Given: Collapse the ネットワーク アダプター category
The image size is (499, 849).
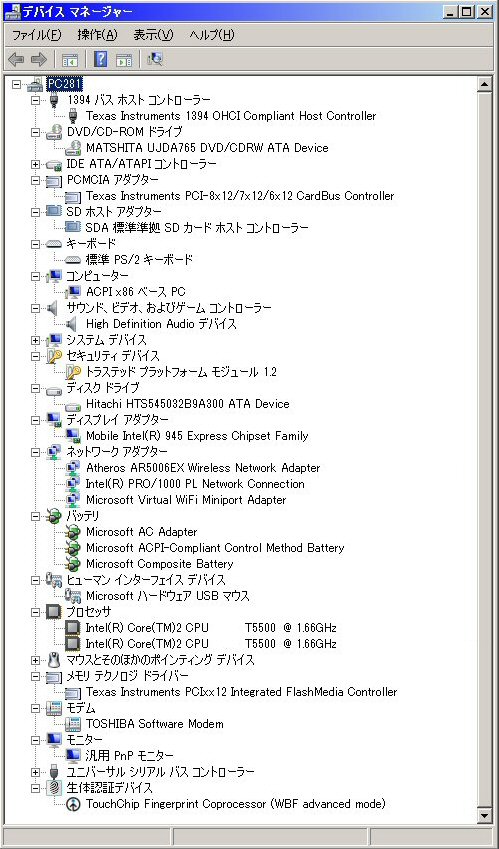Looking at the screenshot, I should [x=36, y=452].
